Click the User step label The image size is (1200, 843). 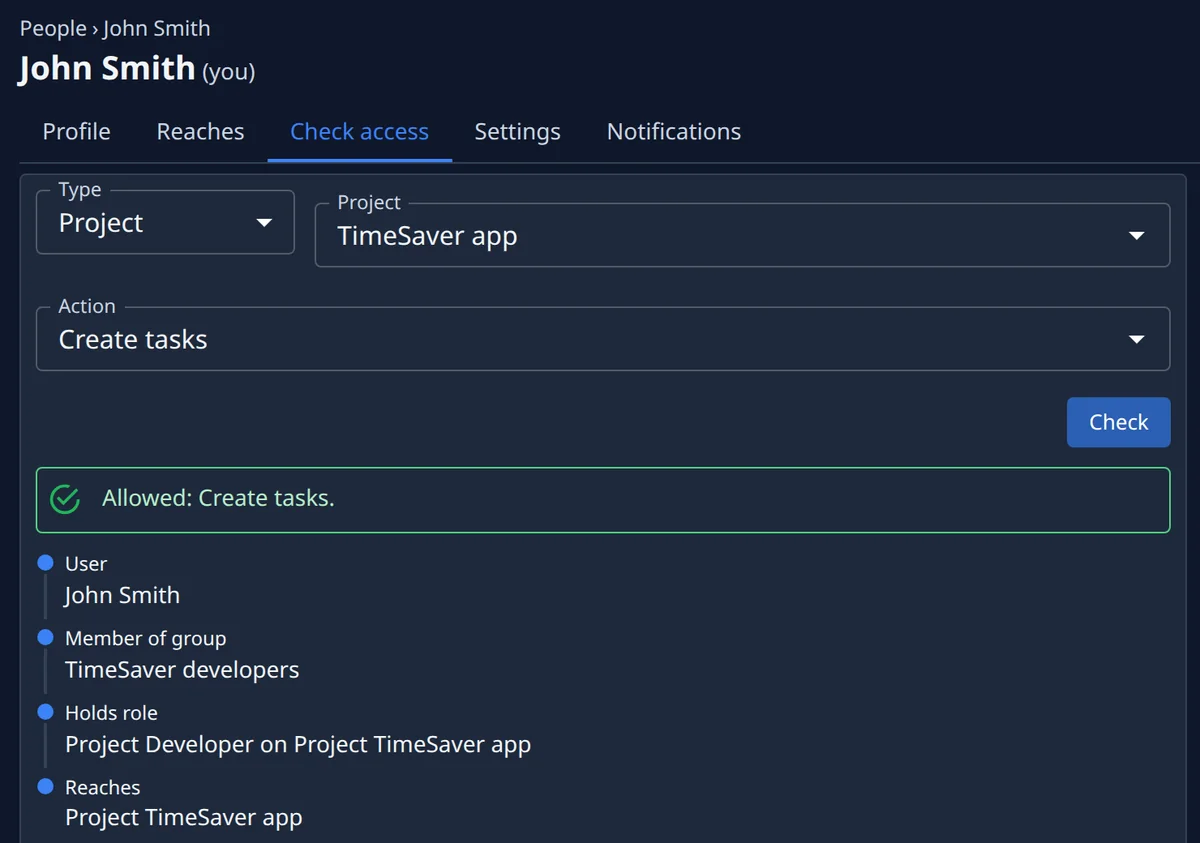86,564
